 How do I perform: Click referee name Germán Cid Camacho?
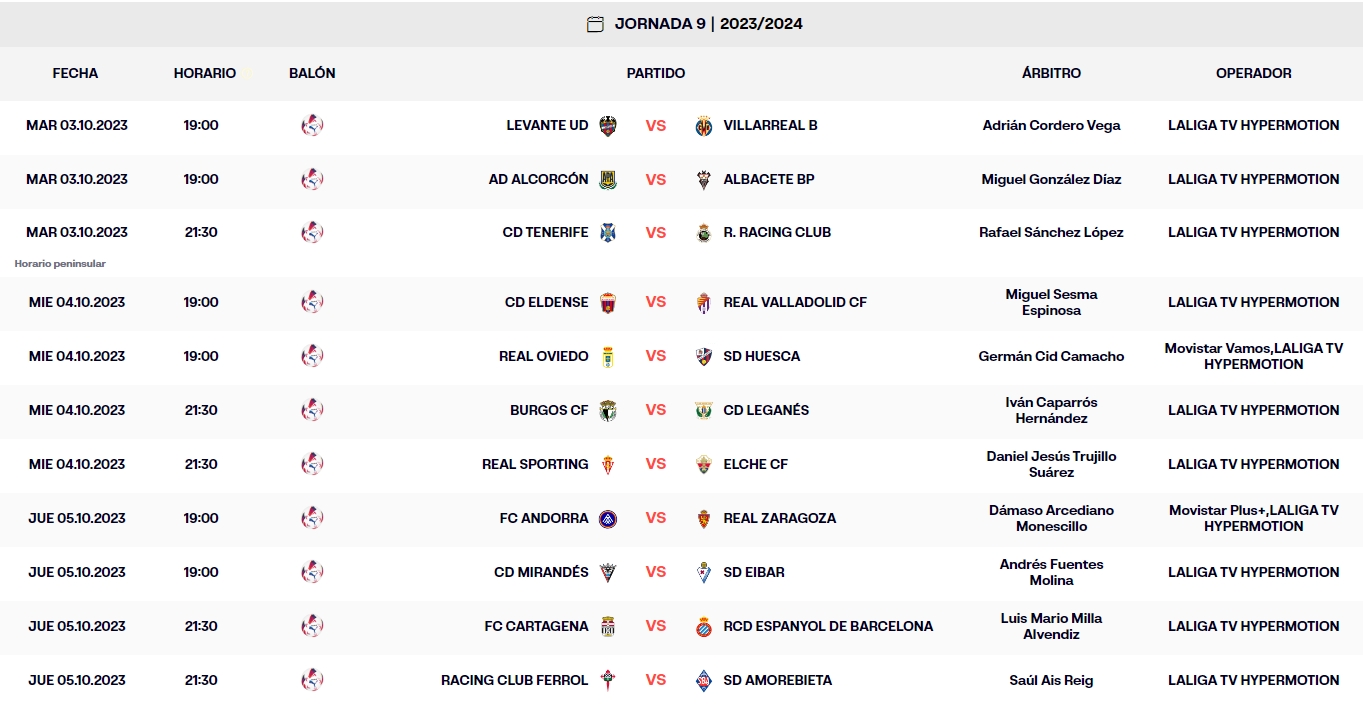point(1051,357)
